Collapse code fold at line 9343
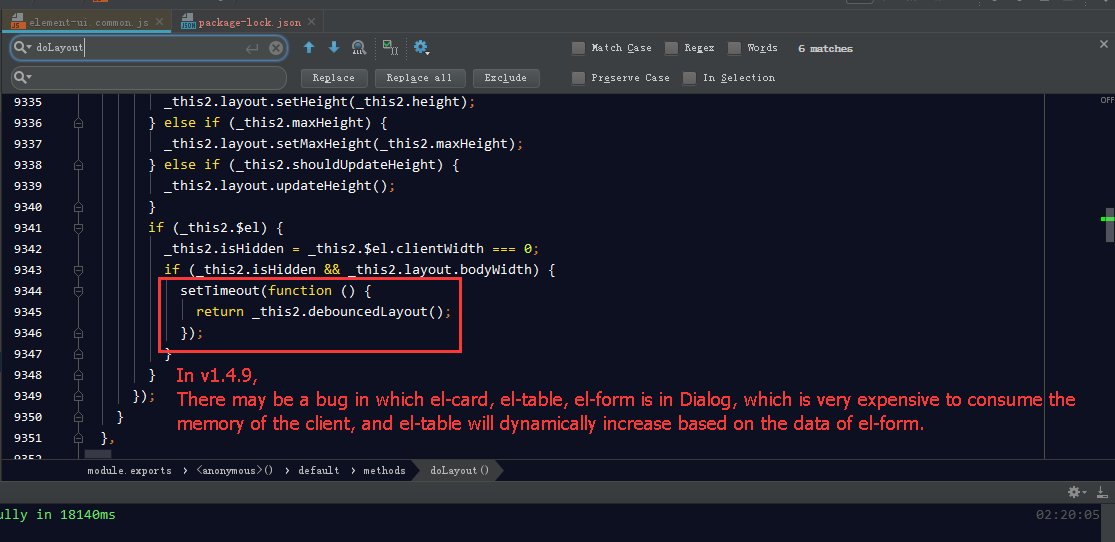Viewport: 1115px width, 542px height. click(x=78, y=270)
